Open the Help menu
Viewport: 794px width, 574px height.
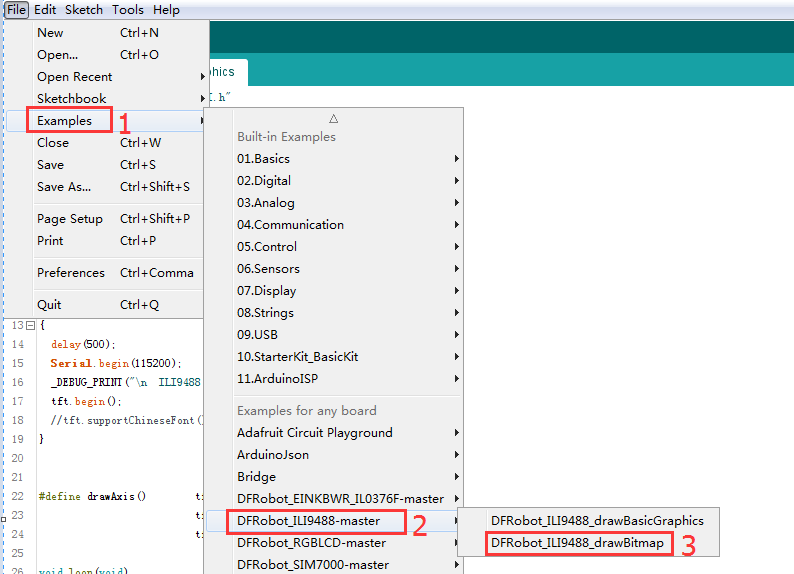point(166,10)
